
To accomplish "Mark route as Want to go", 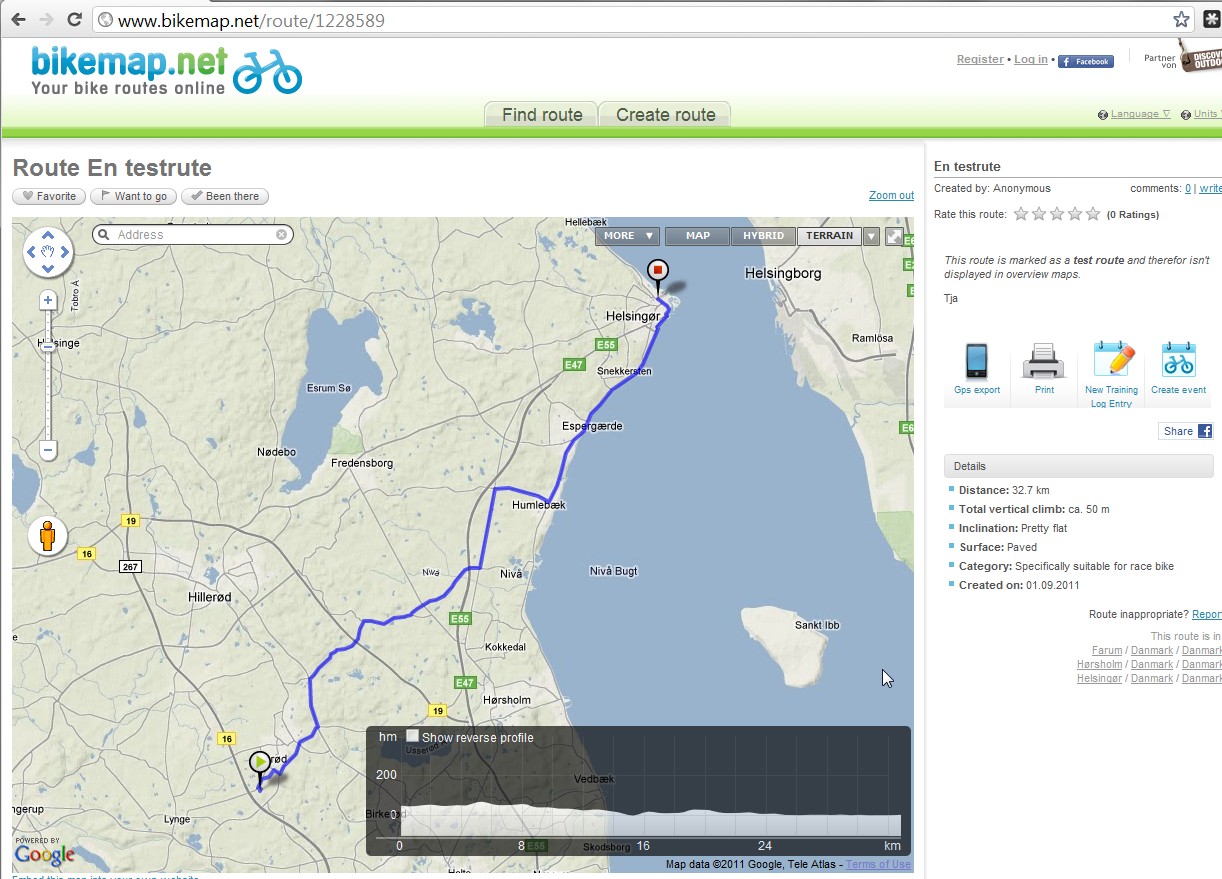I will click(x=133, y=196).
